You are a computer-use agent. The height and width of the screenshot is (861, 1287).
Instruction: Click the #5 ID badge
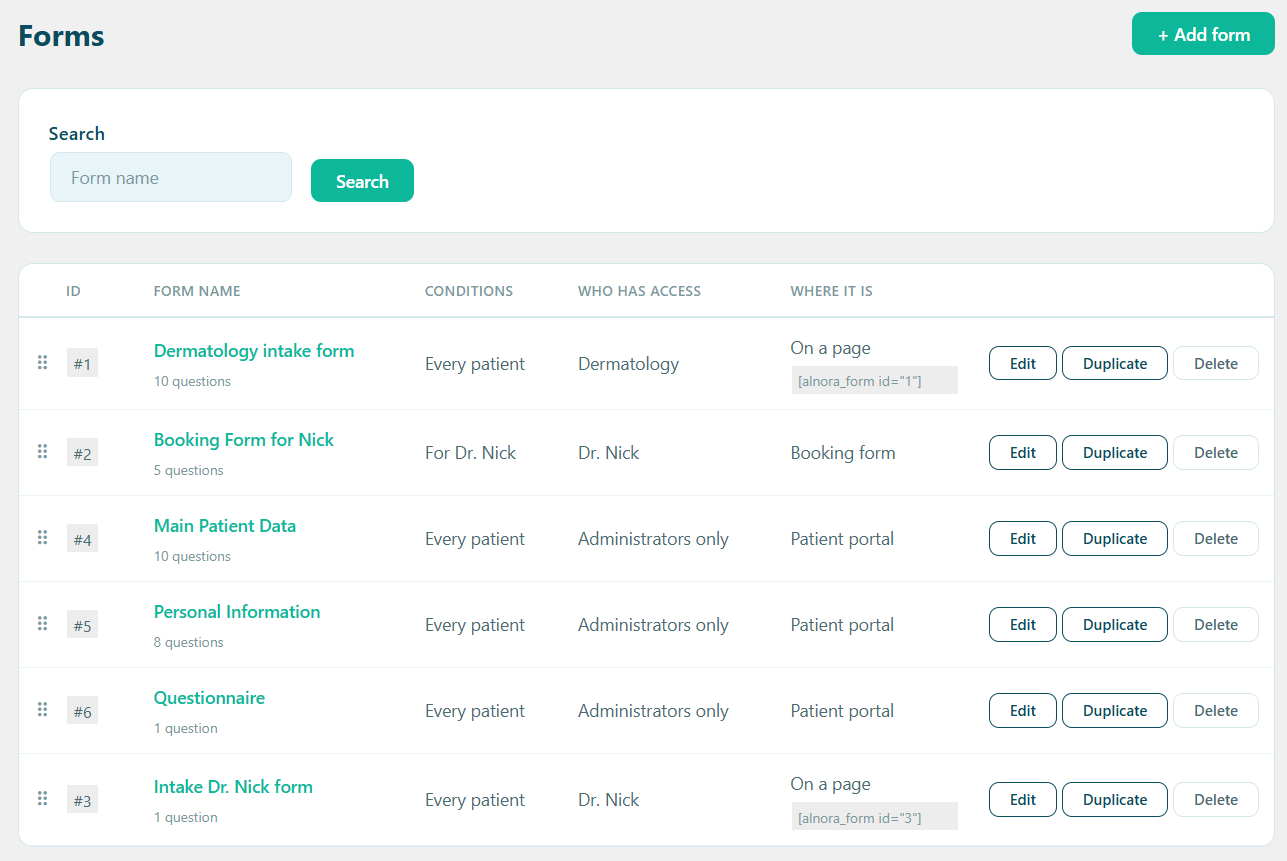(82, 625)
